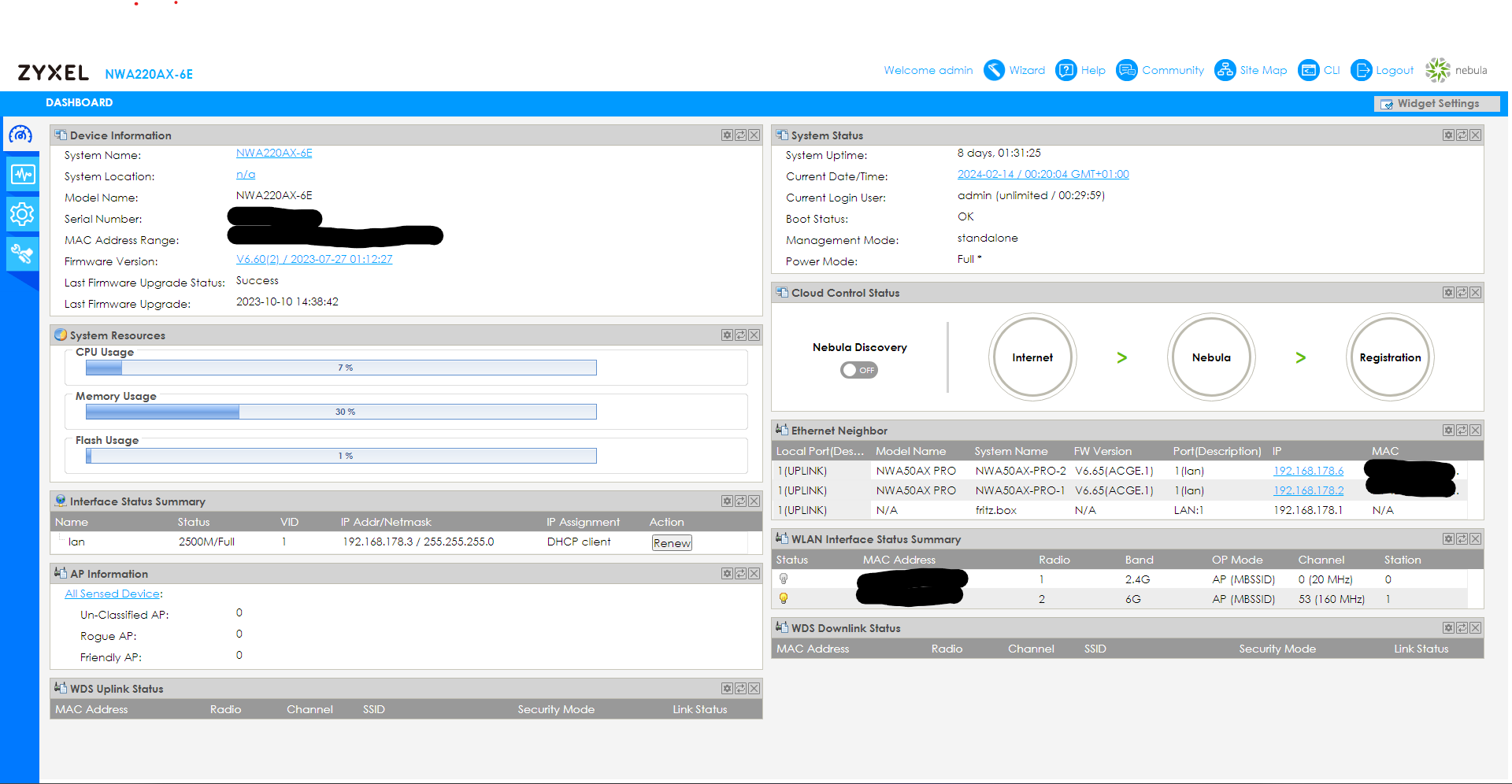The height and width of the screenshot is (784, 1512).
Task: Open settings icon of System Resources widget
Action: click(x=727, y=335)
